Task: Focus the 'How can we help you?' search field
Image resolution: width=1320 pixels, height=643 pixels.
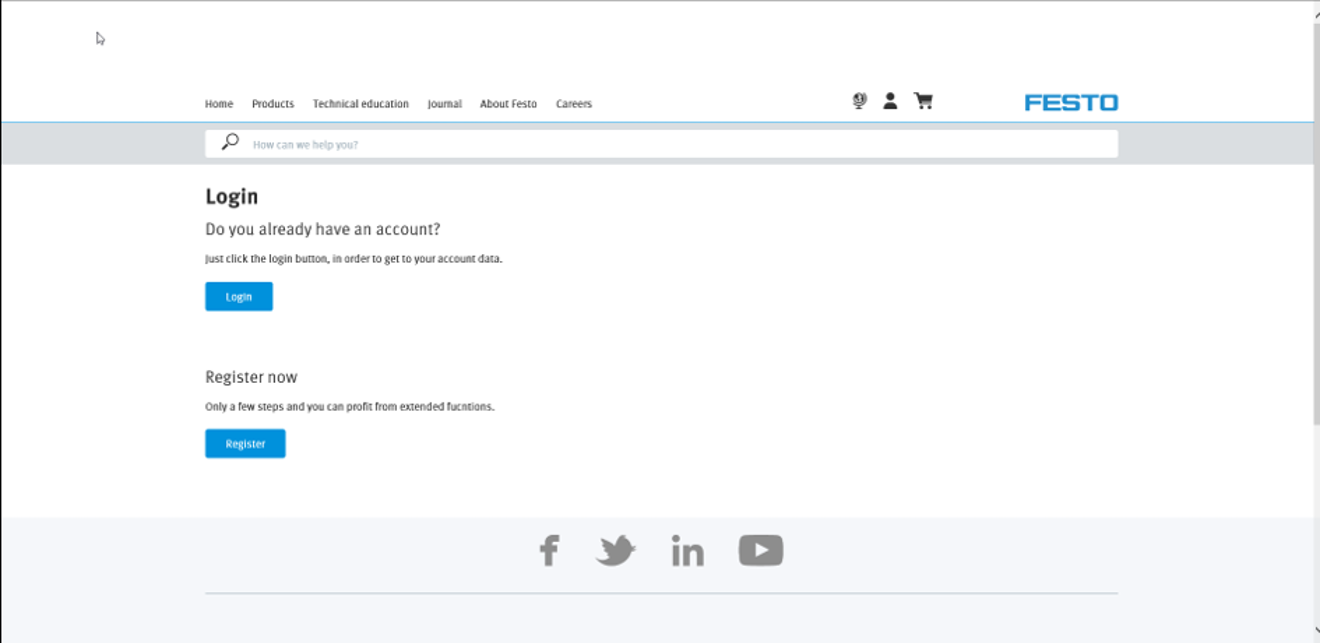Action: pos(680,144)
